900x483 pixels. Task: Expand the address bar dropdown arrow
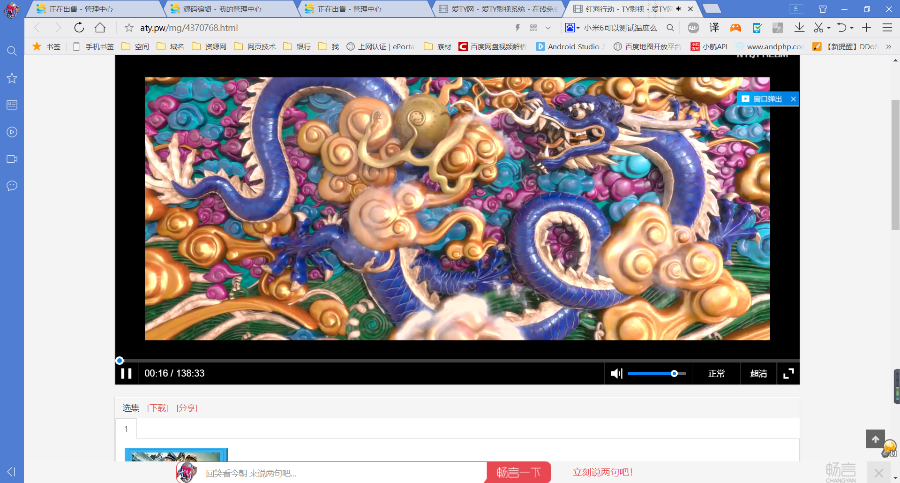pos(548,28)
